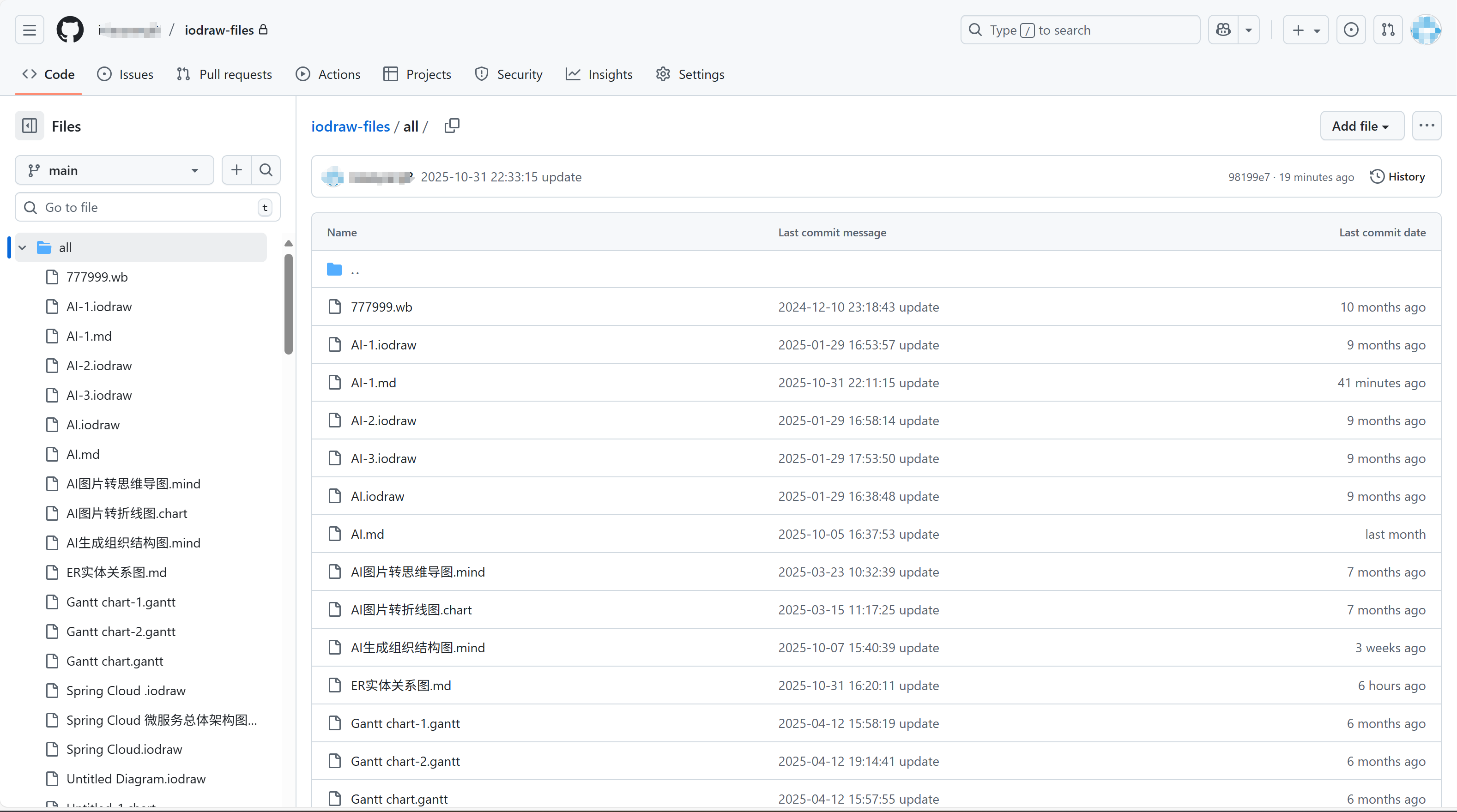
Task: Open pull requests icon in header
Action: click(1388, 30)
